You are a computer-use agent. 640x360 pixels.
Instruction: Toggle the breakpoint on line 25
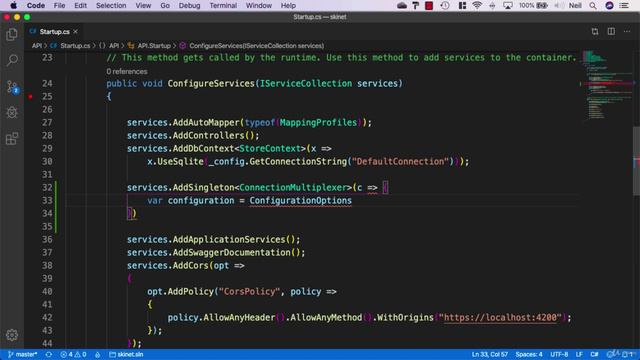pyautogui.click(x=30, y=97)
